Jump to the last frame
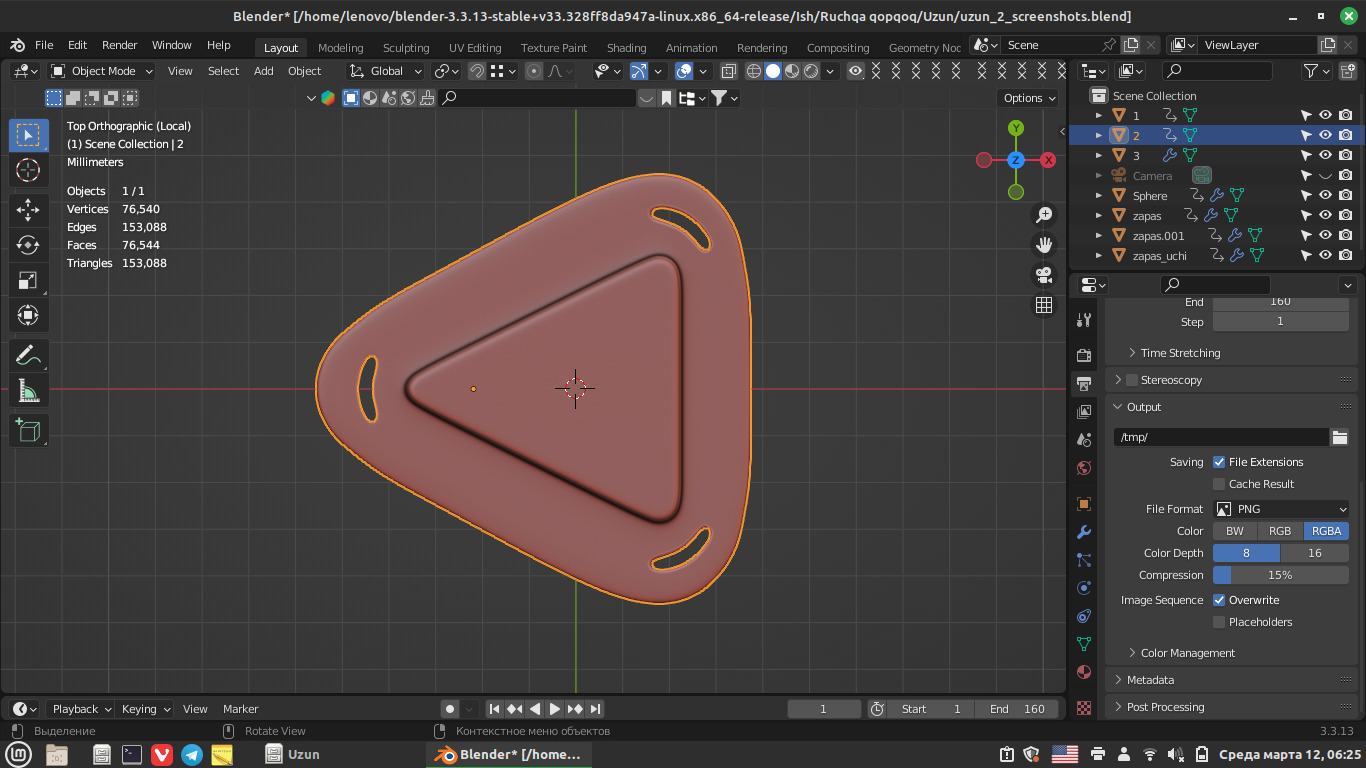 coord(595,709)
